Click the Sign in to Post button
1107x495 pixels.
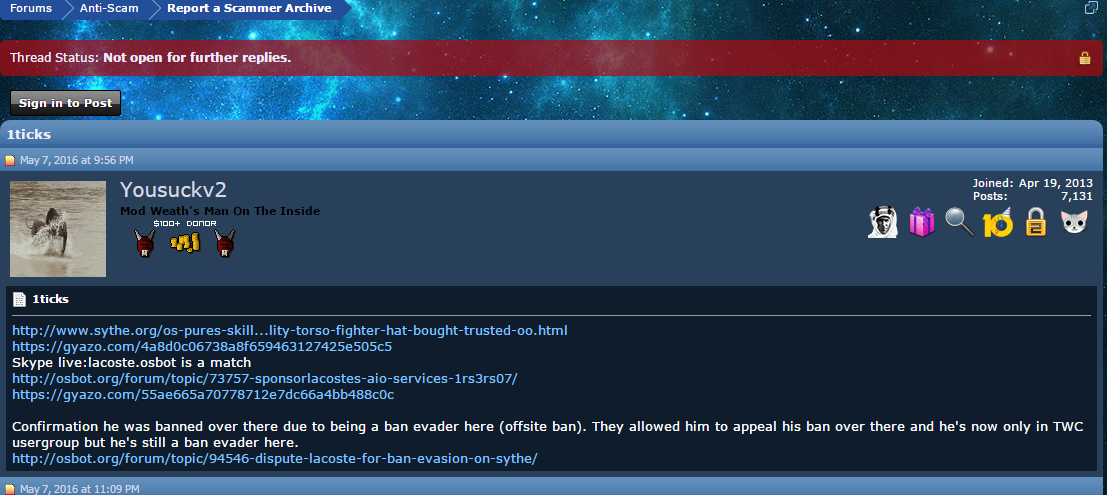(x=66, y=103)
